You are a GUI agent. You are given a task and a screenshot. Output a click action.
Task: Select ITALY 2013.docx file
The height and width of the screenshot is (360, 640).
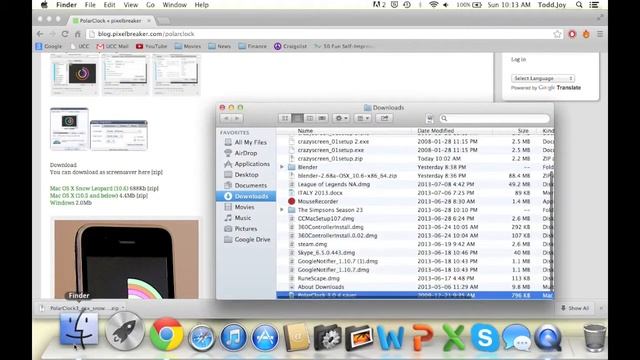click(x=415, y=193)
